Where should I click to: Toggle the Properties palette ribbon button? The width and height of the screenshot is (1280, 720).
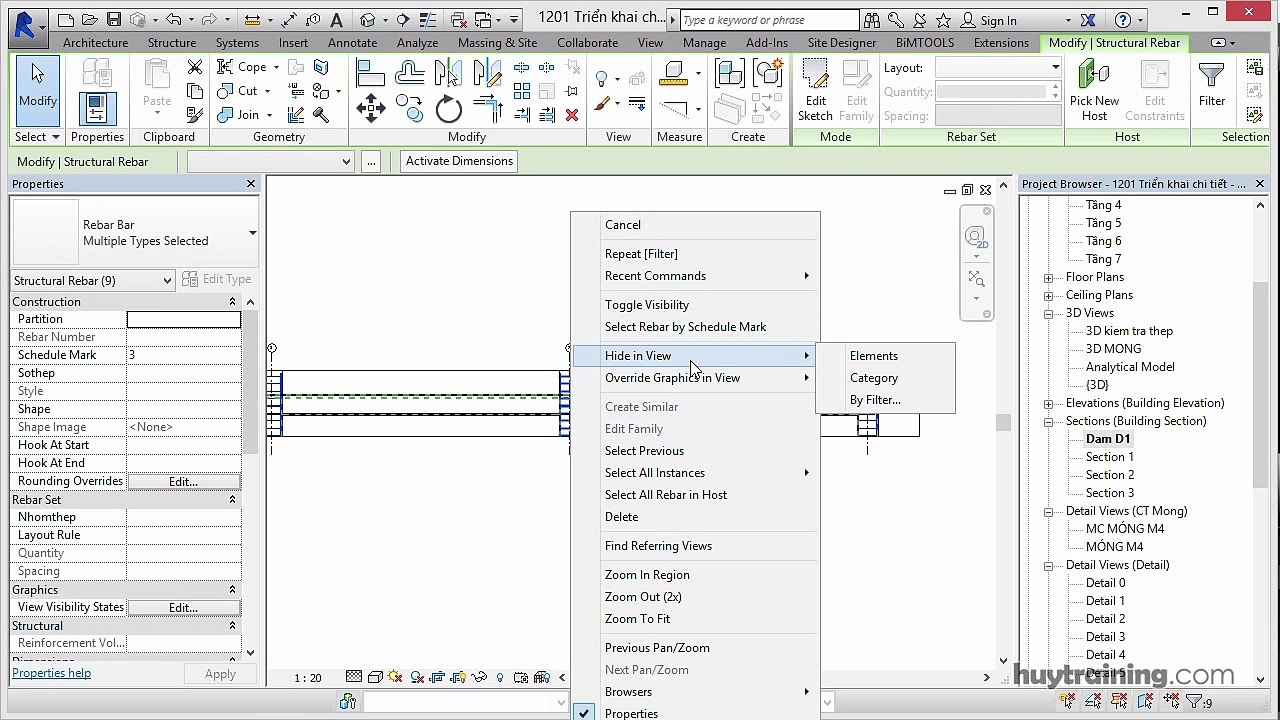click(x=97, y=107)
